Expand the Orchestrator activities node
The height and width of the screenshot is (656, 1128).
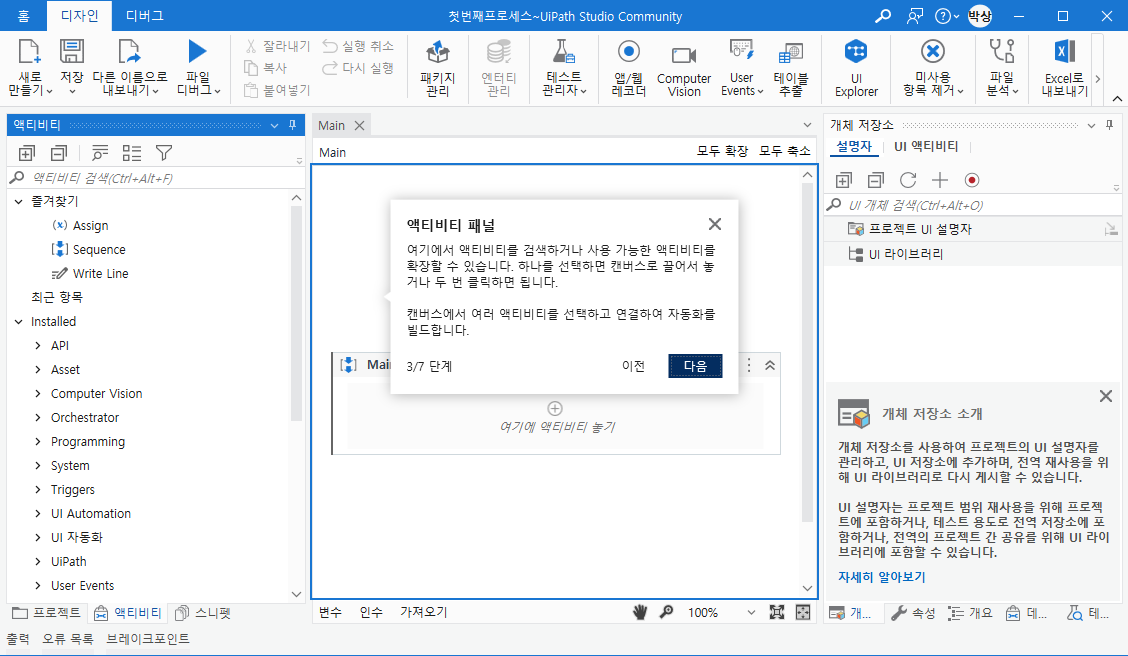(38, 417)
